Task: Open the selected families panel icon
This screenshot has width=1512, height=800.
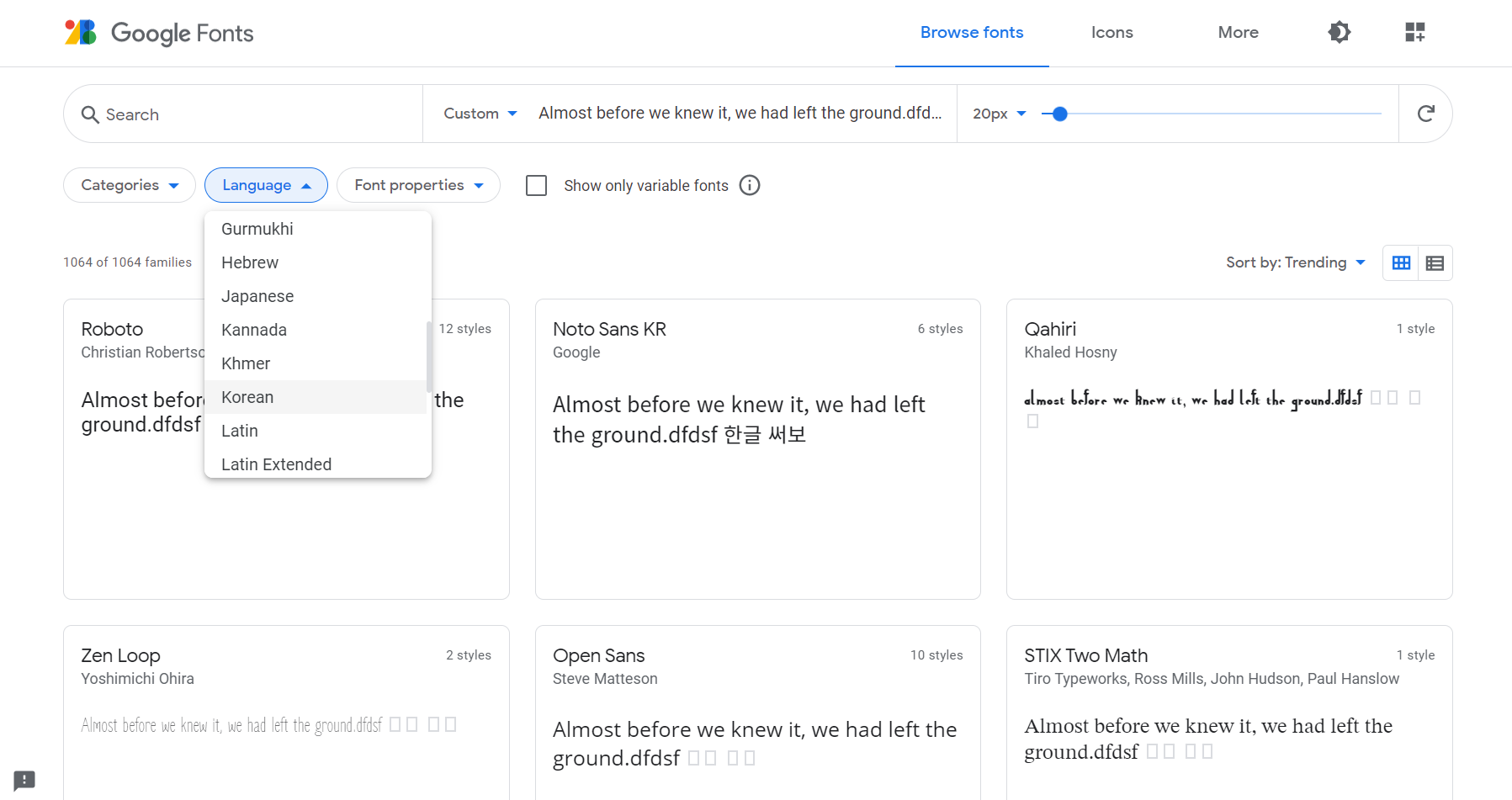Action: (1415, 32)
